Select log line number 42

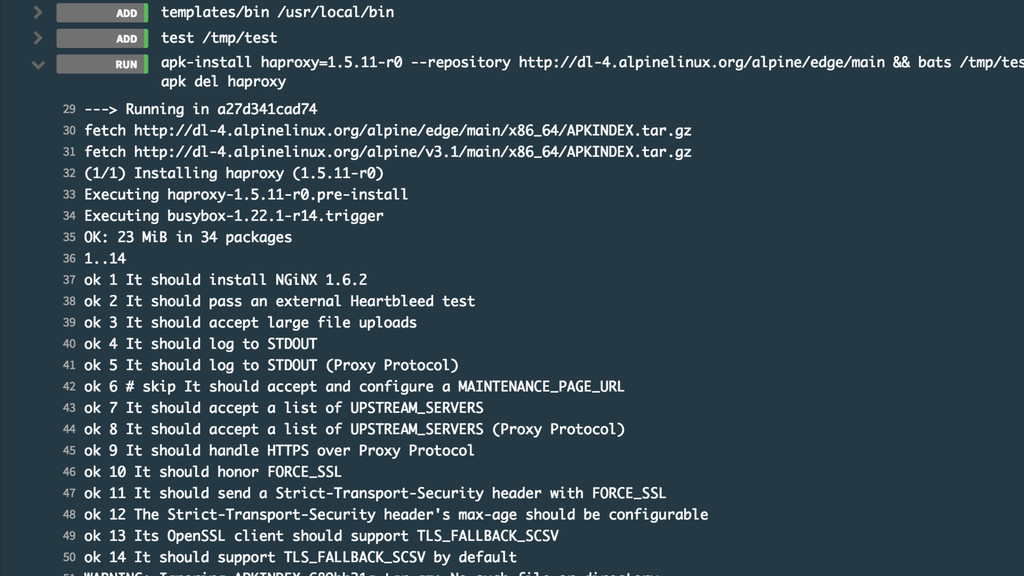pyautogui.click(x=69, y=387)
